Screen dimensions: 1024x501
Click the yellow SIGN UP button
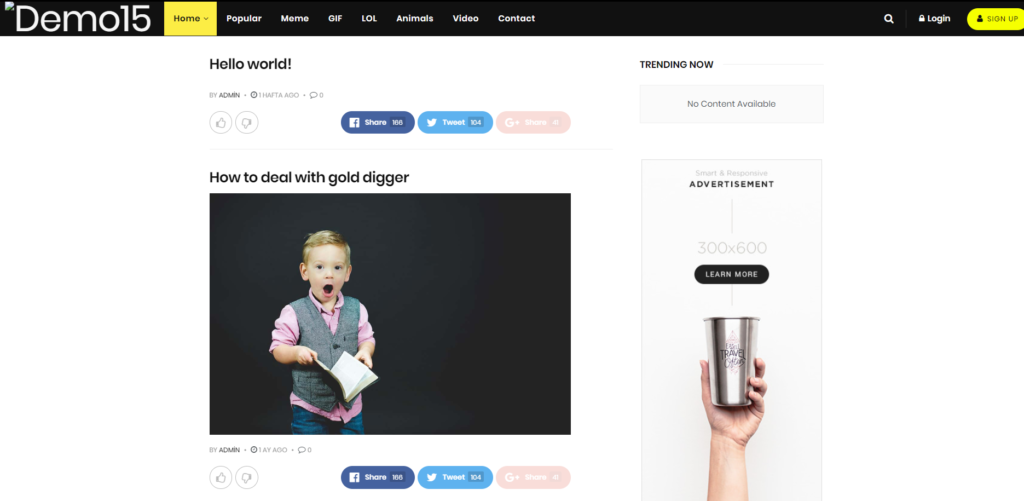pos(997,19)
